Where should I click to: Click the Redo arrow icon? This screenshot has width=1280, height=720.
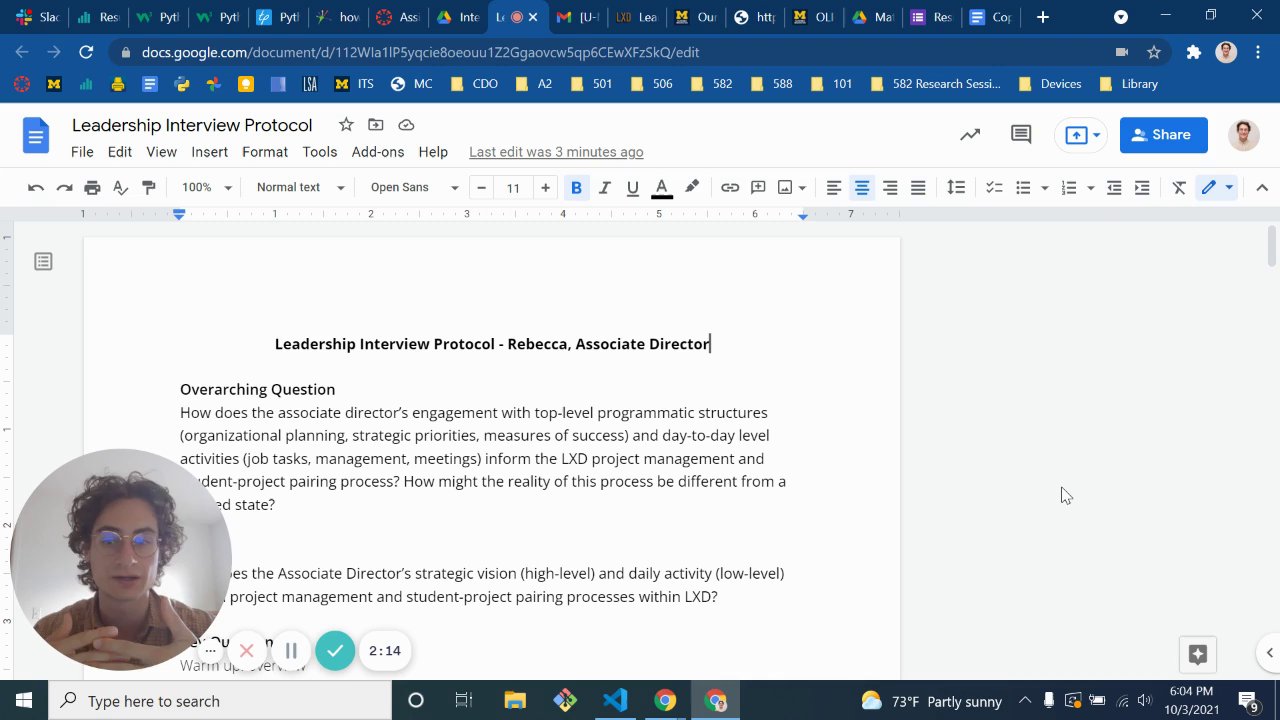[x=64, y=187]
